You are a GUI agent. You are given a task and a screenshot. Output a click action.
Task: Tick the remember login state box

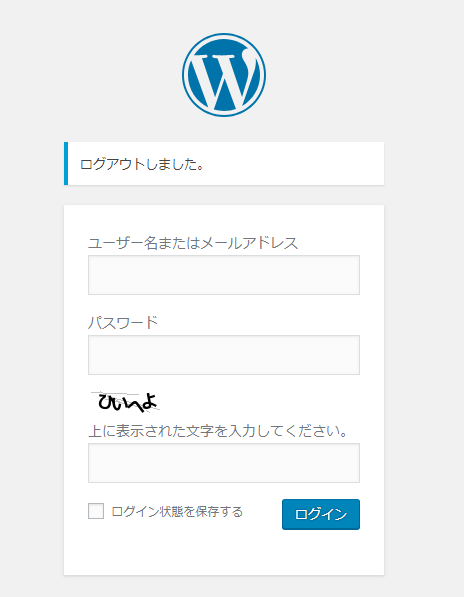click(x=96, y=511)
